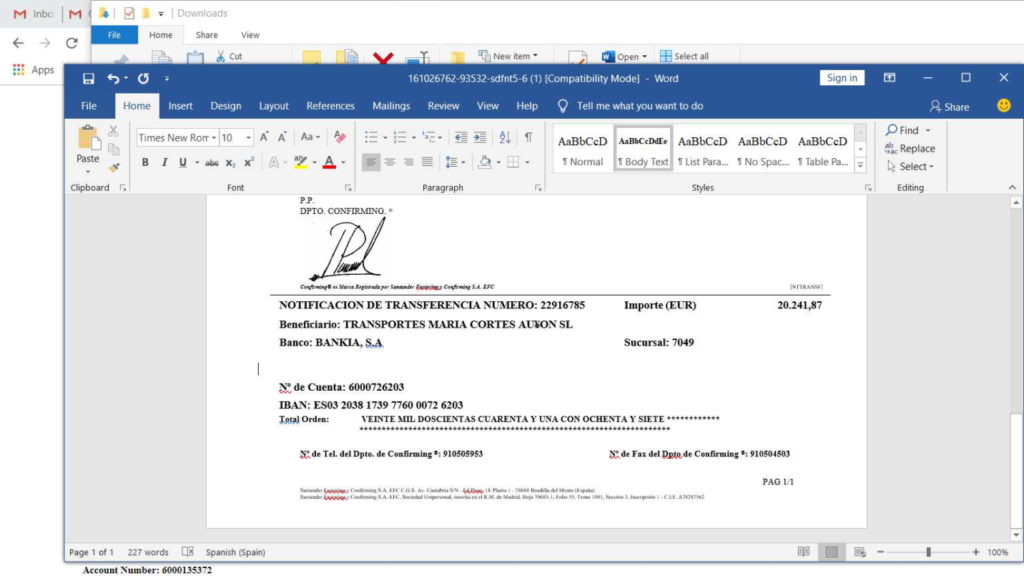
Task: Save the Word document with floppy icon
Action: point(88,78)
